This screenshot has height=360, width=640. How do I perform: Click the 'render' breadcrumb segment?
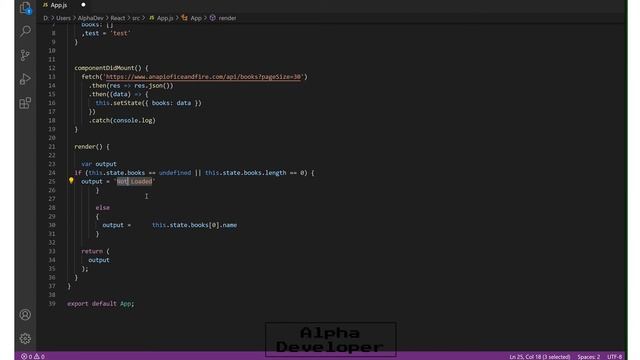pyautogui.click(x=223, y=18)
